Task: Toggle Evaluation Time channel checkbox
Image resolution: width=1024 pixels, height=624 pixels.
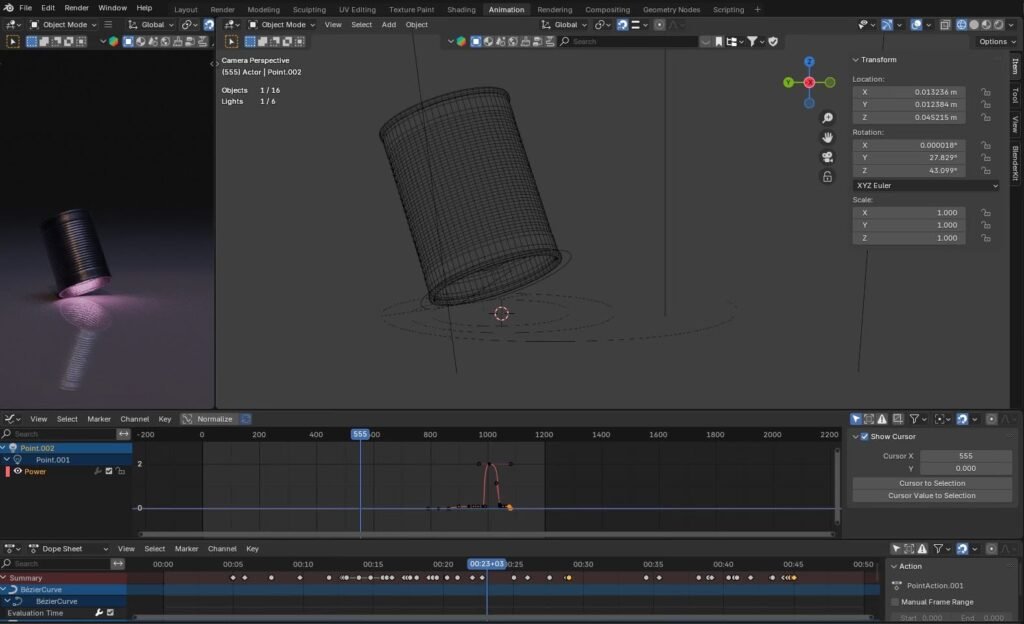Action: (x=110, y=613)
